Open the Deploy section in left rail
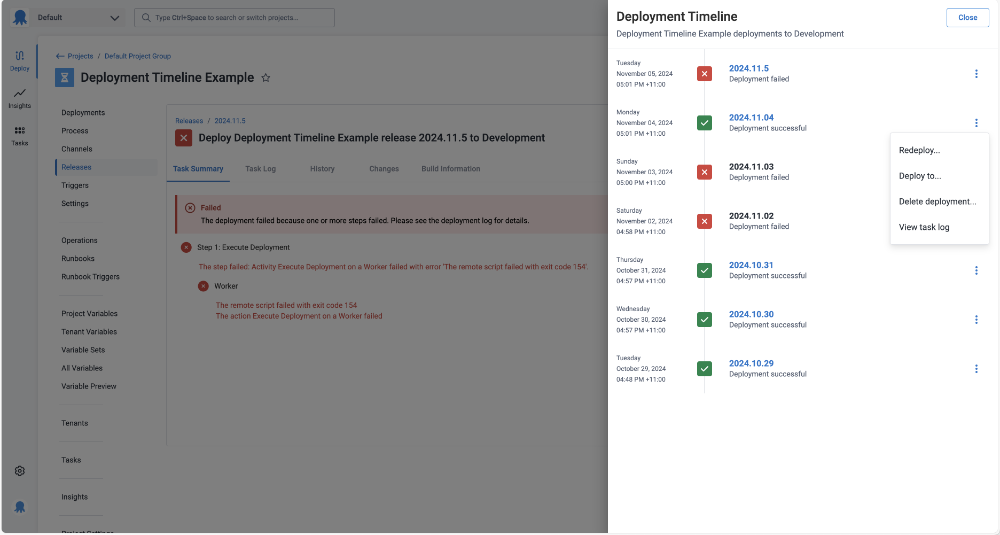This screenshot has height=535, width=1000. tap(19, 61)
